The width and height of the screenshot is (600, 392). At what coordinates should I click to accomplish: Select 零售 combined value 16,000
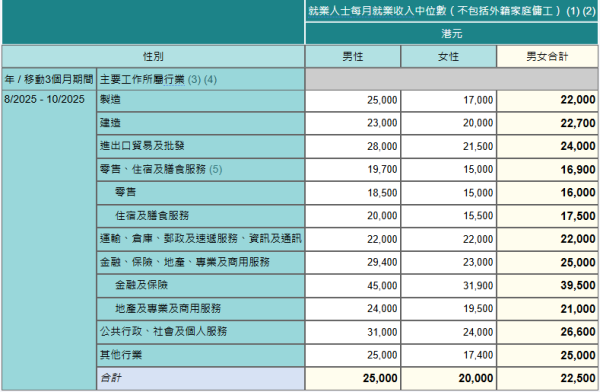click(x=547, y=193)
